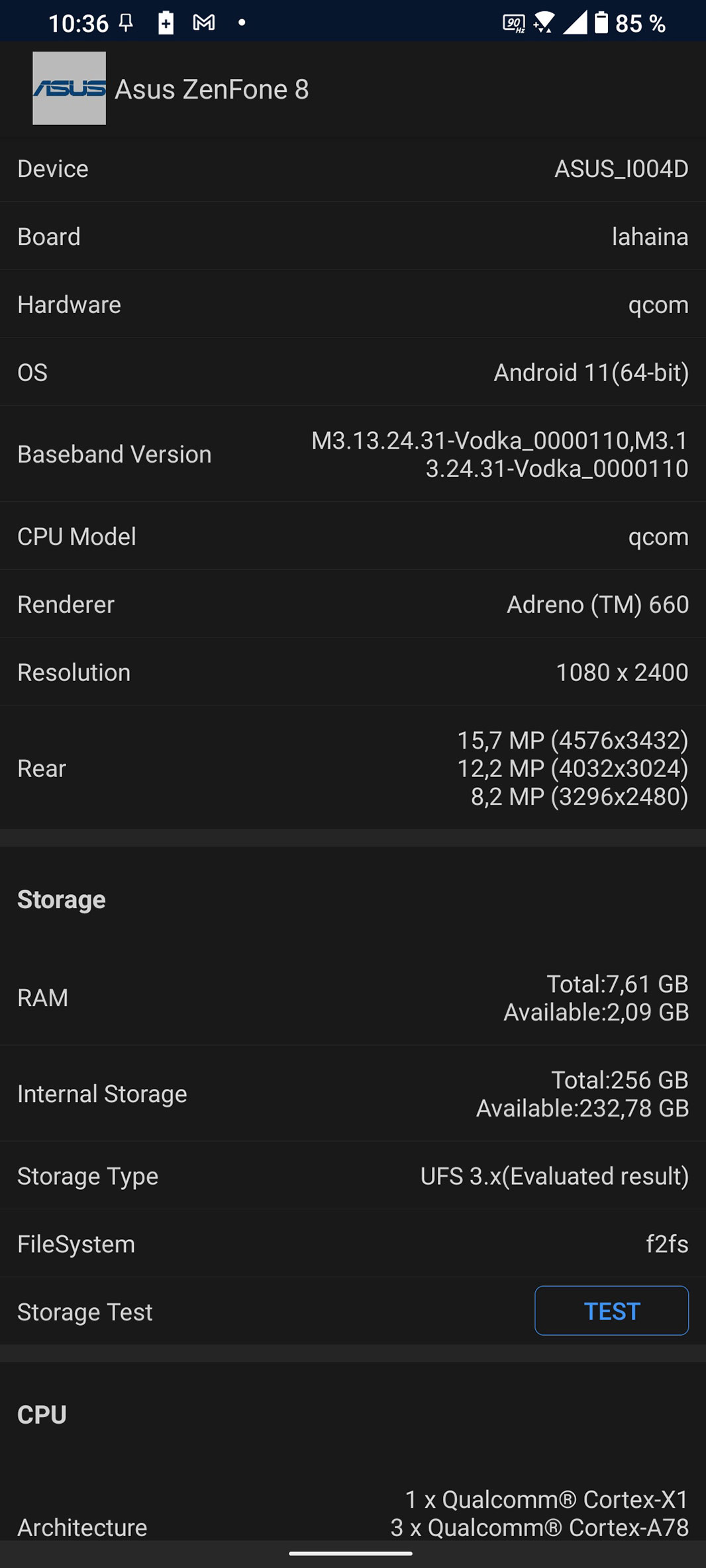The width and height of the screenshot is (706, 1568).
Task: Tap the cellular signal strength icon
Action: [x=574, y=23]
